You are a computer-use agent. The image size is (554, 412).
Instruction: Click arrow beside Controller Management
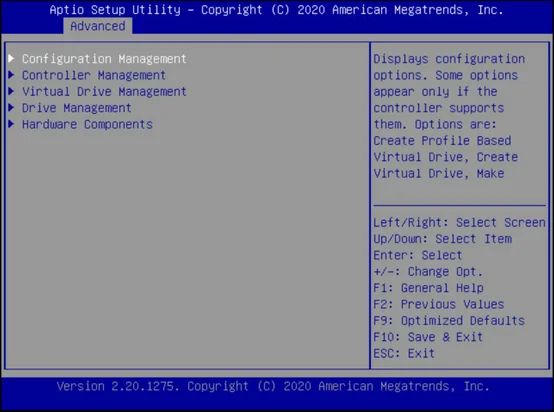(11, 75)
